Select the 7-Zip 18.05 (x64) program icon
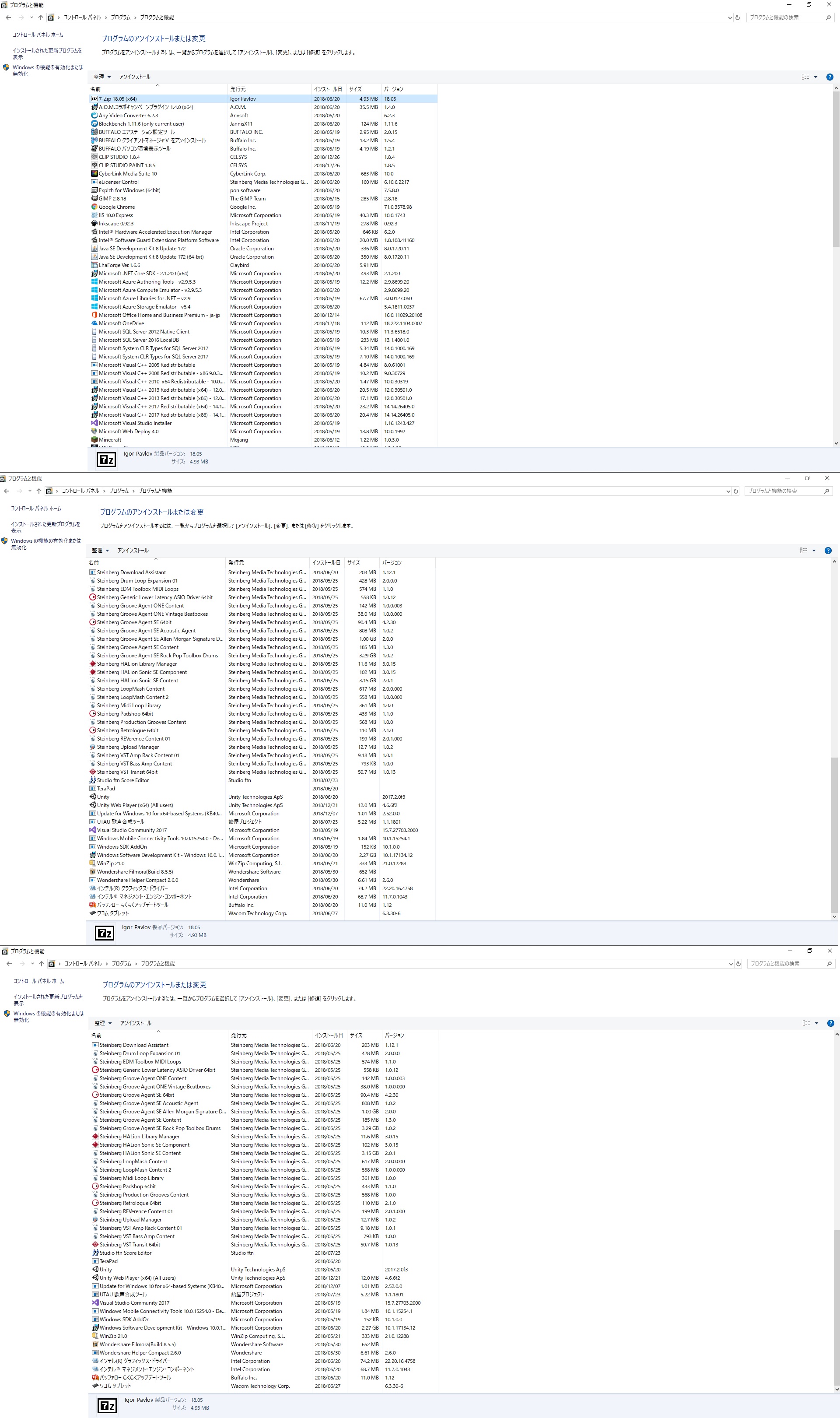This screenshot has width=840, height=1418. click(94, 98)
